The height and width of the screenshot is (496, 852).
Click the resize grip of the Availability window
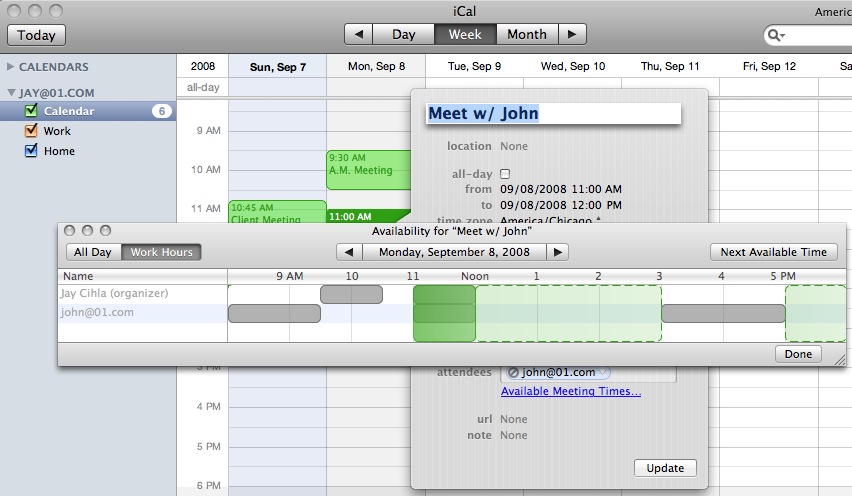840,360
